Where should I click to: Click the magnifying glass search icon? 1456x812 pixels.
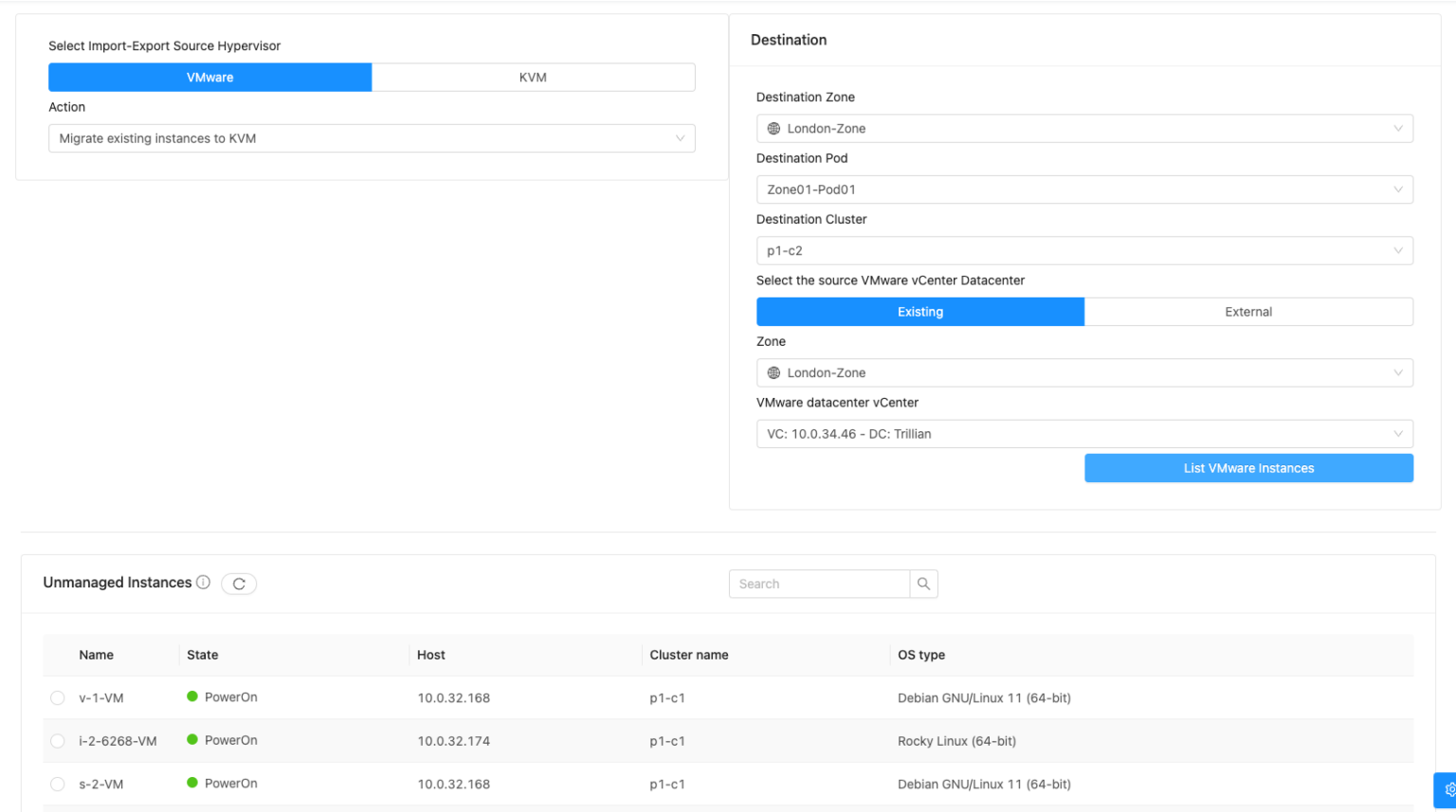923,584
